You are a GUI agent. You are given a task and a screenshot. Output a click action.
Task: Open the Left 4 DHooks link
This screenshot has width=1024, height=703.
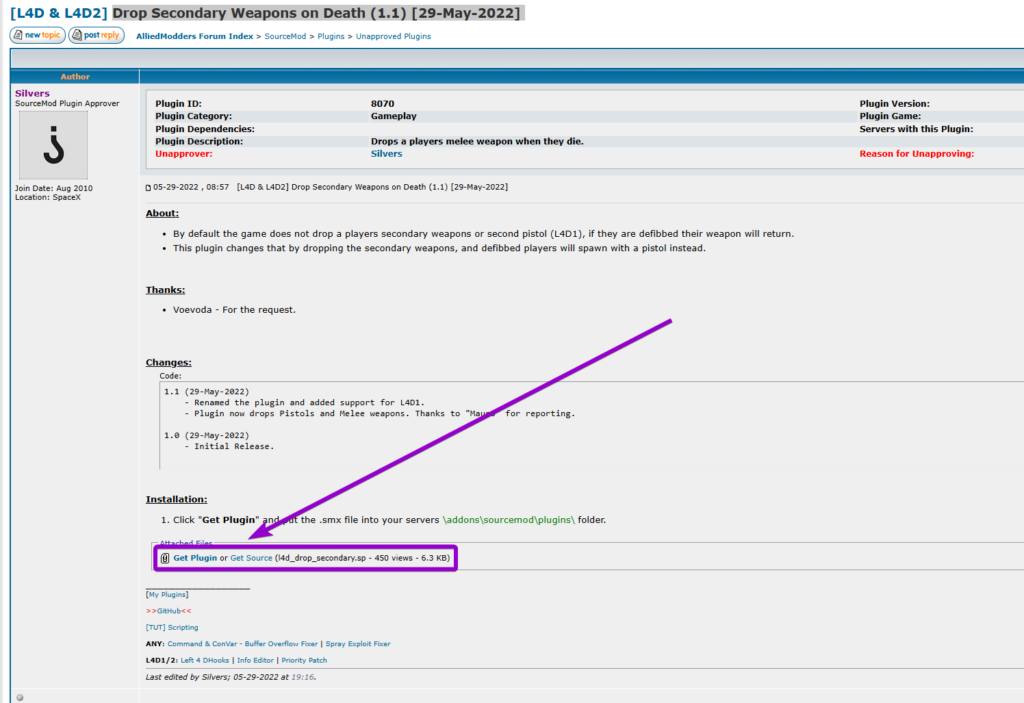(x=205, y=660)
